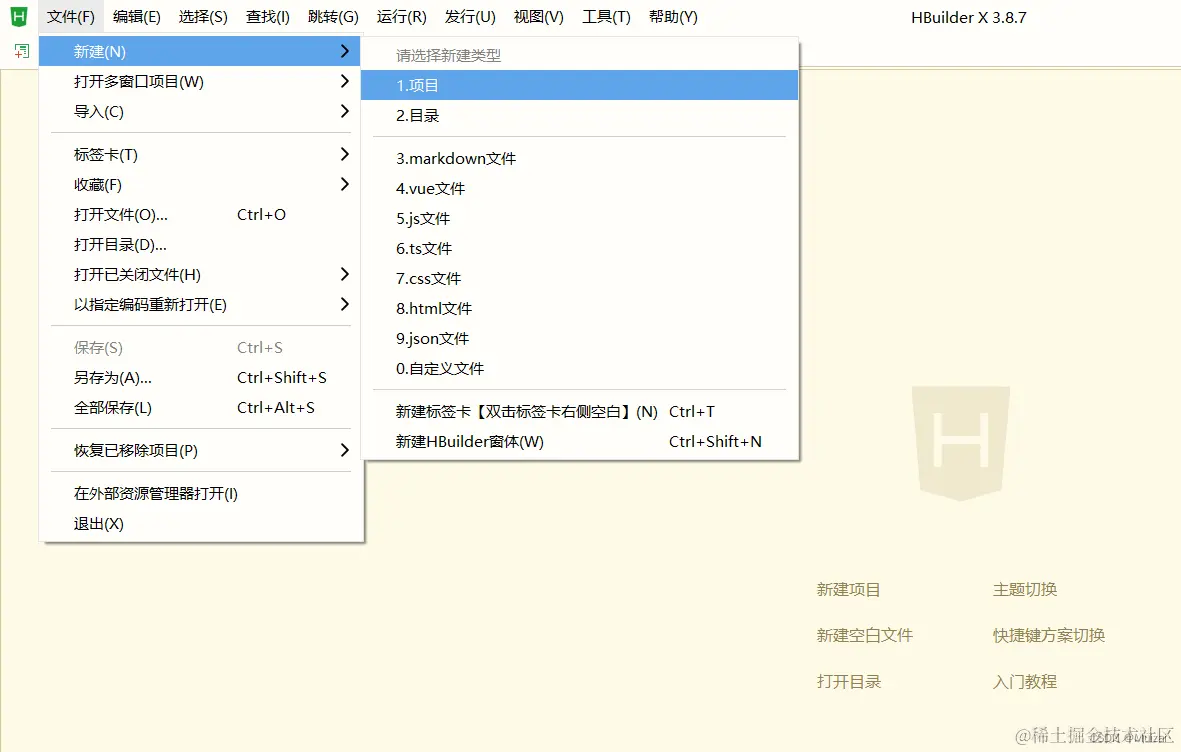Create a new 5.js文件

click(x=579, y=219)
